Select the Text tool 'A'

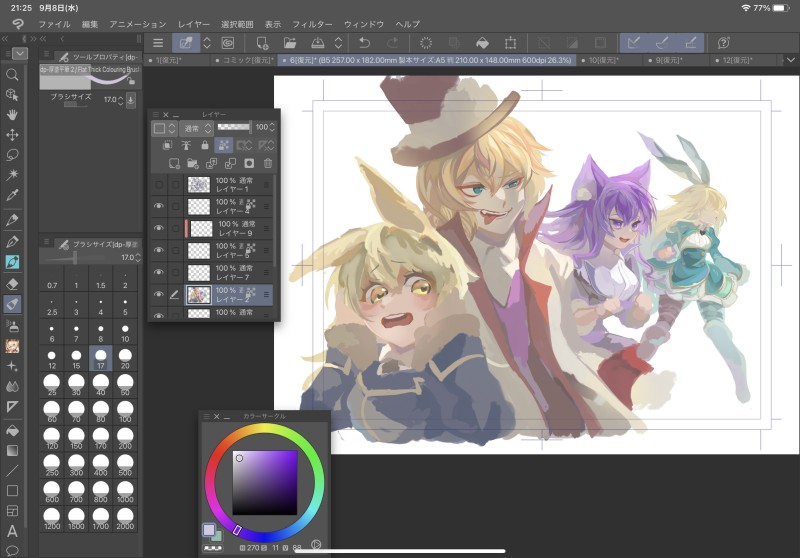(x=12, y=531)
